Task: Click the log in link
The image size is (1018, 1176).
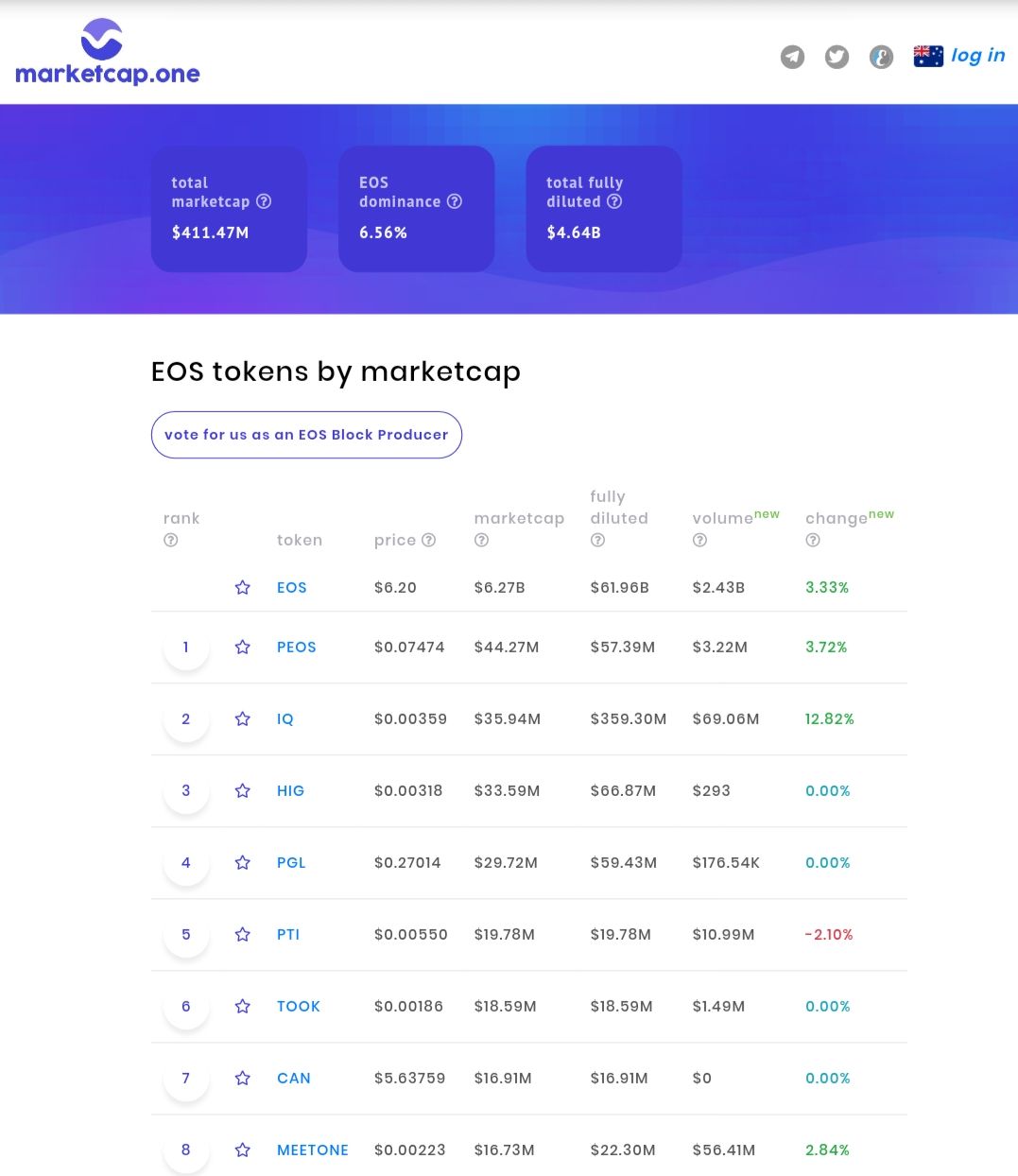Action: click(977, 56)
